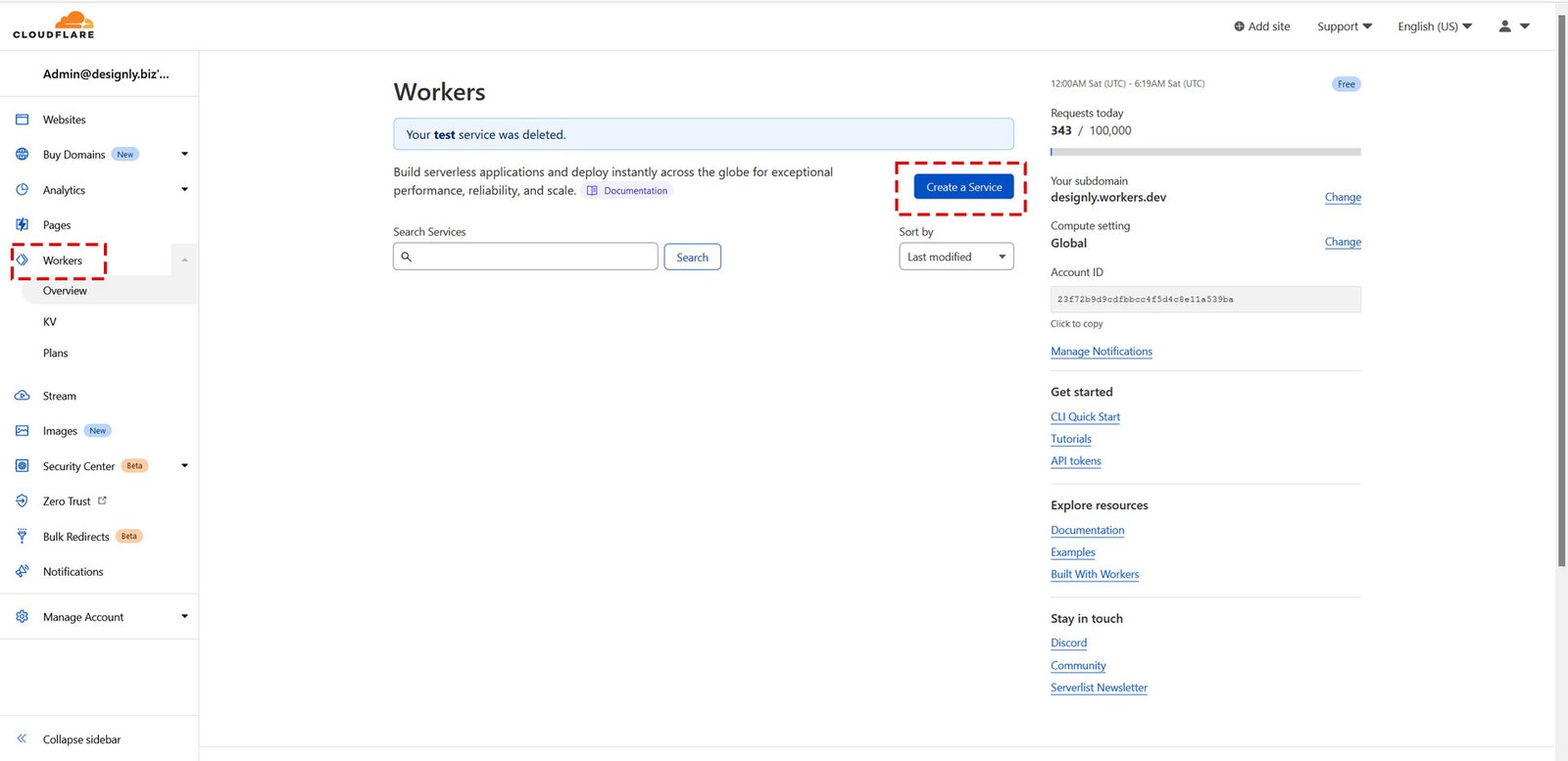Click the Search button
1568x761 pixels.
pyautogui.click(x=693, y=257)
